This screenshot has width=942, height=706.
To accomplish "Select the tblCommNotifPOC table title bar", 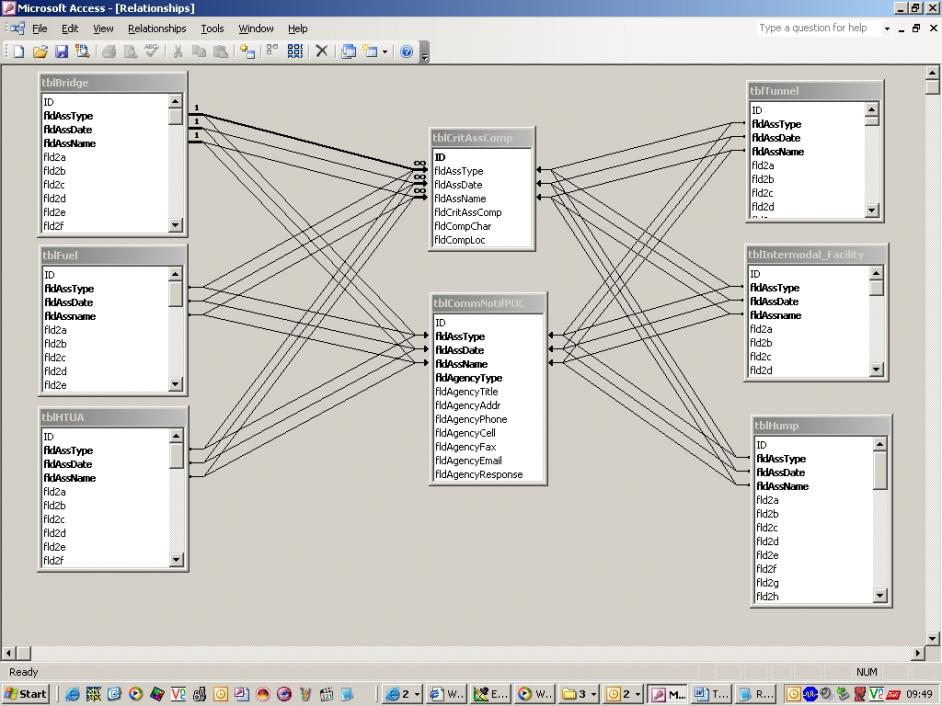I will coord(488,303).
